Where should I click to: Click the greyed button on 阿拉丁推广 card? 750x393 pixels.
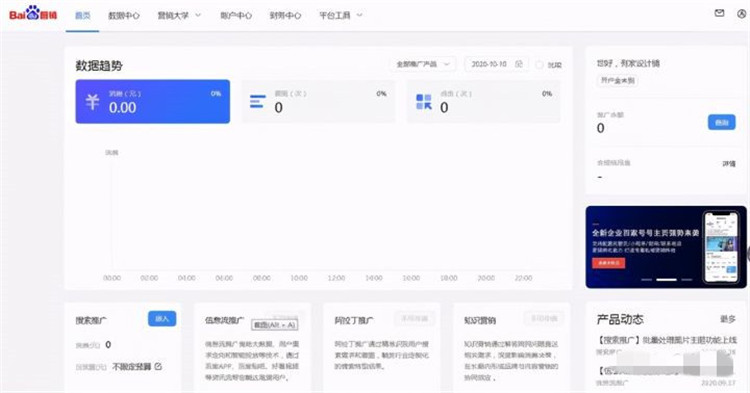pos(415,318)
